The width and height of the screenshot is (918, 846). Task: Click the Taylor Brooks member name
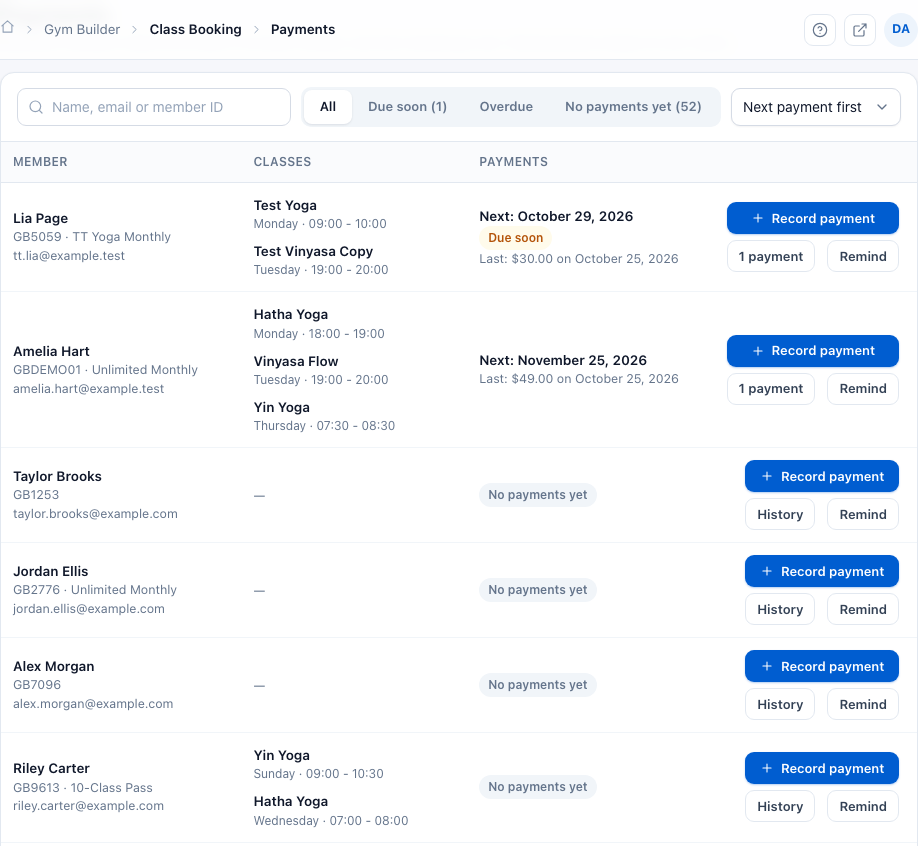[57, 477]
